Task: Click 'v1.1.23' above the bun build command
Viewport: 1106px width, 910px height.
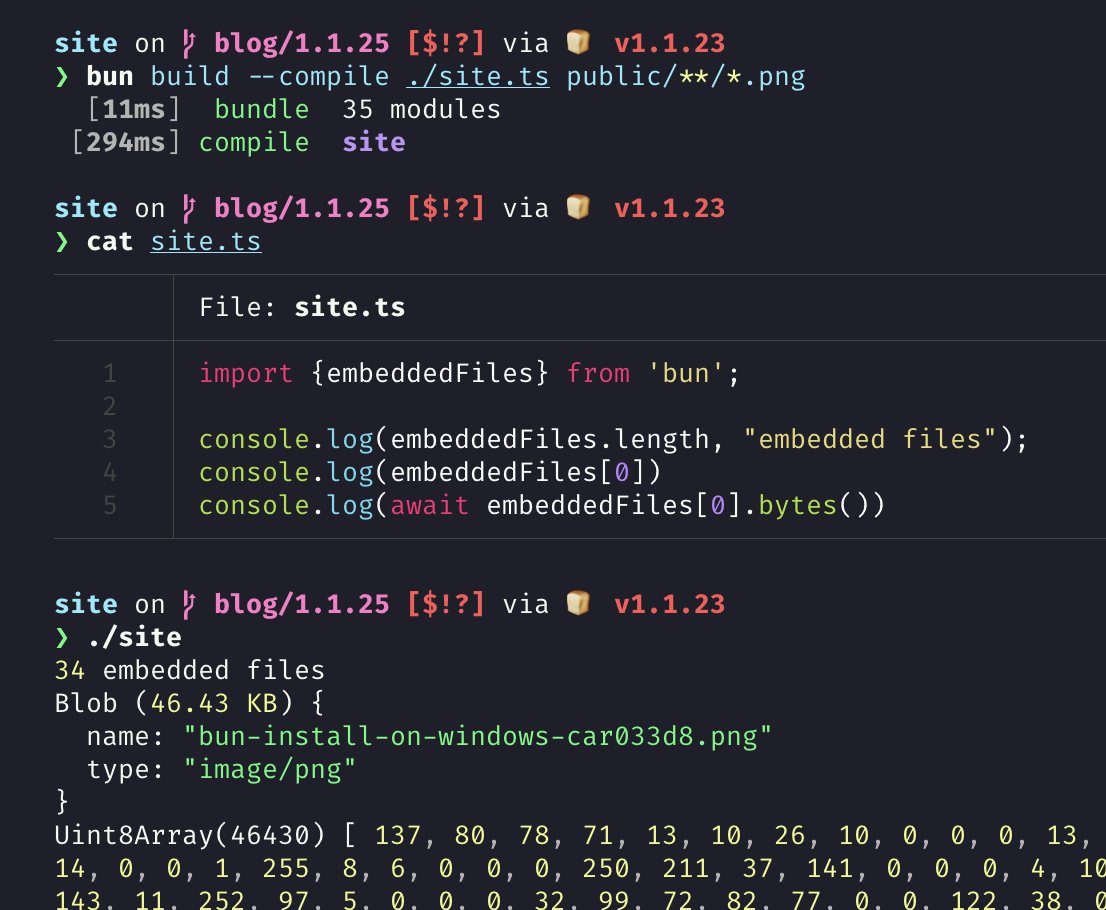Action: click(669, 43)
